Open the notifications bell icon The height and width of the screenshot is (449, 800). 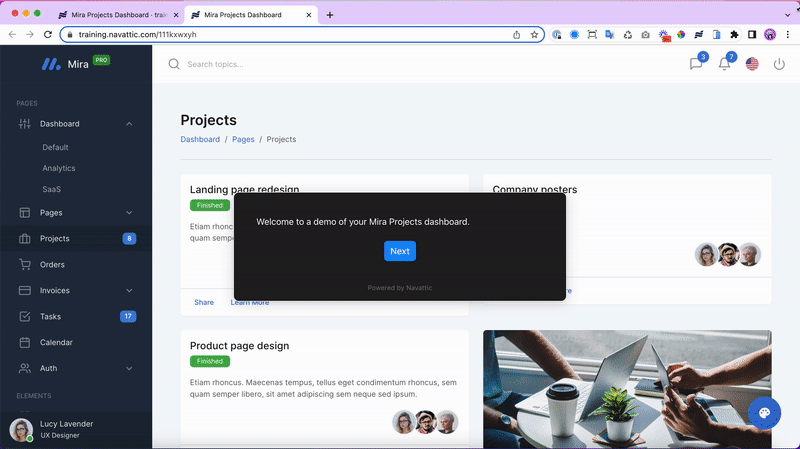(724, 64)
